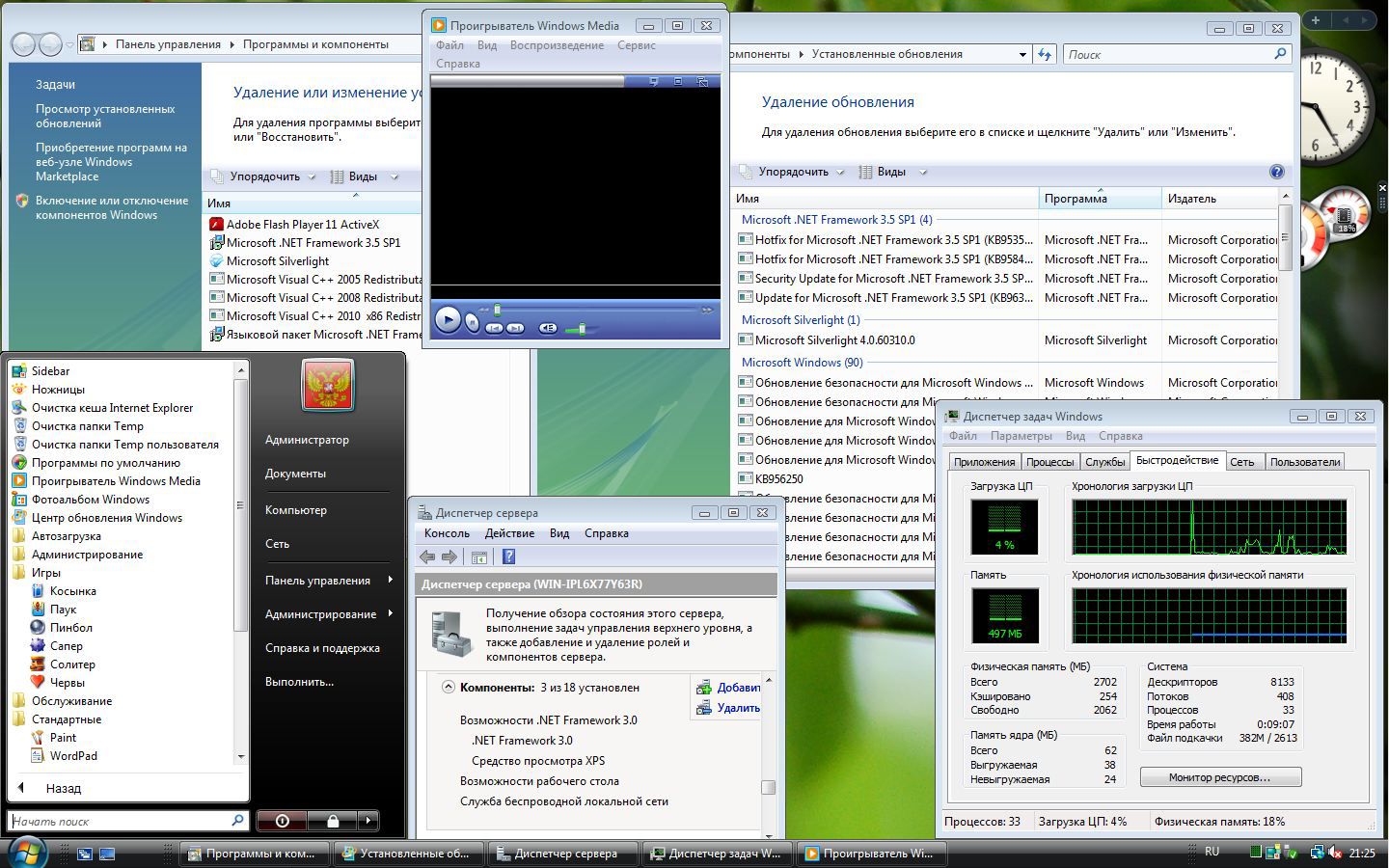
Task: Click View installed updates link in Tasks pane
Action: point(105,117)
